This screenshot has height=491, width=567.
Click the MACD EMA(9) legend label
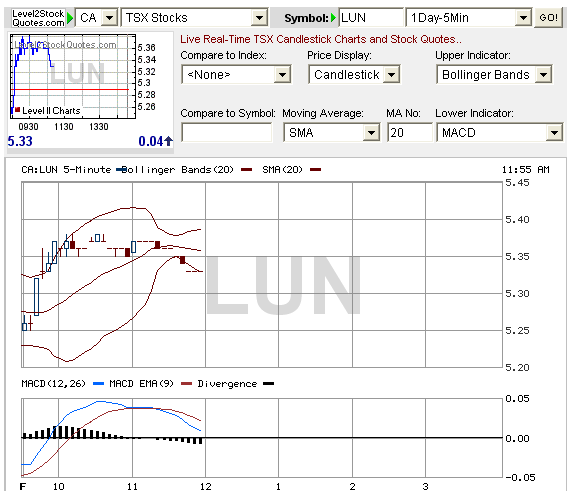(x=141, y=383)
